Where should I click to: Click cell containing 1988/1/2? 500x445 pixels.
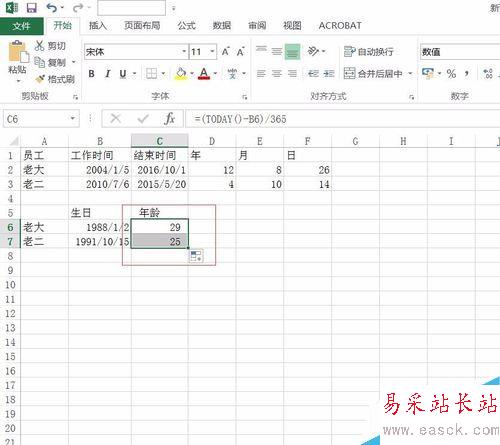(x=100, y=227)
